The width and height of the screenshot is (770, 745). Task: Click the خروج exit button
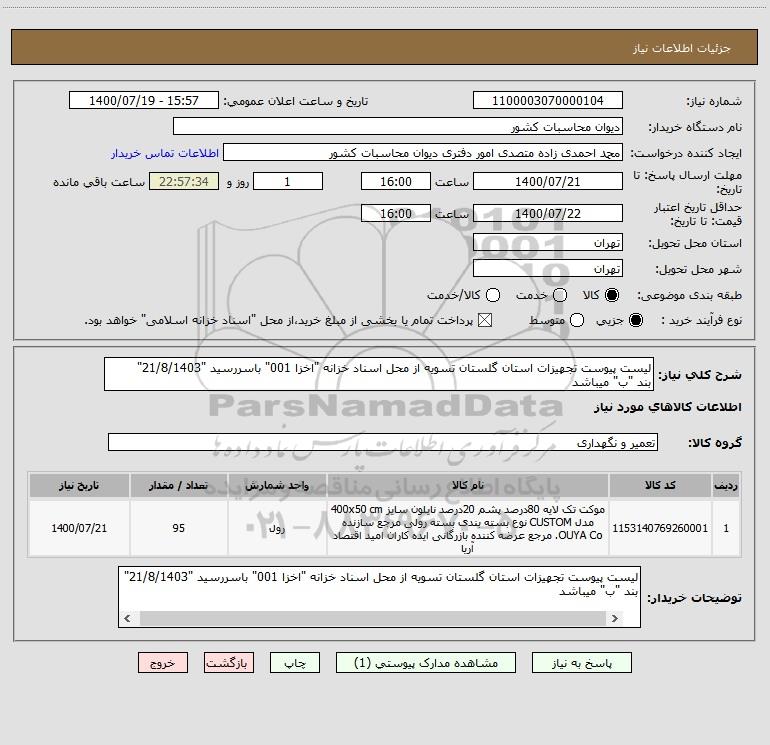tap(163, 663)
